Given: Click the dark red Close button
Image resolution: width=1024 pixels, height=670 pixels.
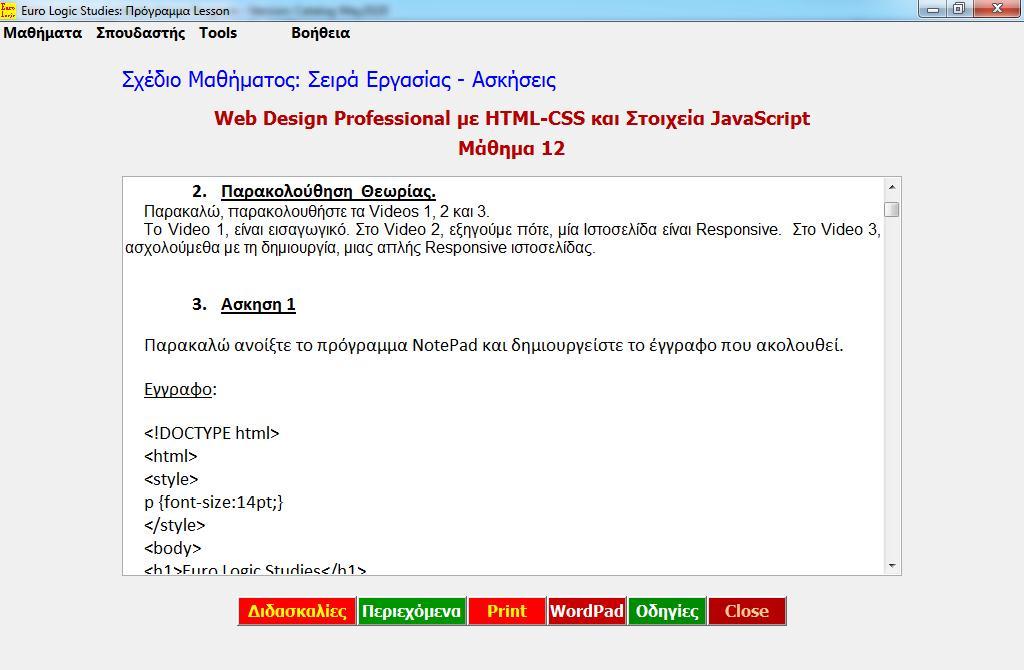Looking at the screenshot, I should click(x=747, y=611).
